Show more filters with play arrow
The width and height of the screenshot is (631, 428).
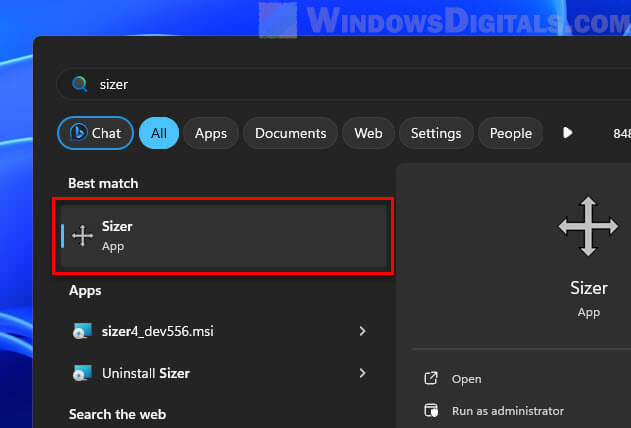[x=567, y=133]
